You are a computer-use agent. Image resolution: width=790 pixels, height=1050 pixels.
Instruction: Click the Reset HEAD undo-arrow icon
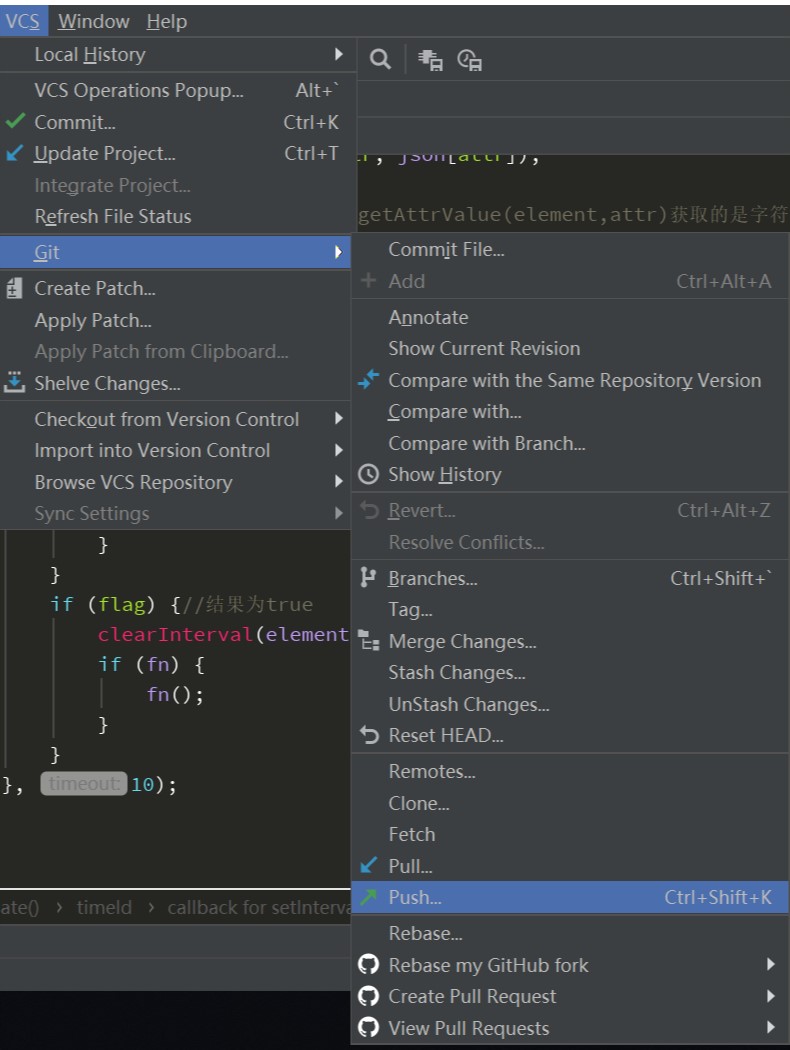(x=369, y=735)
